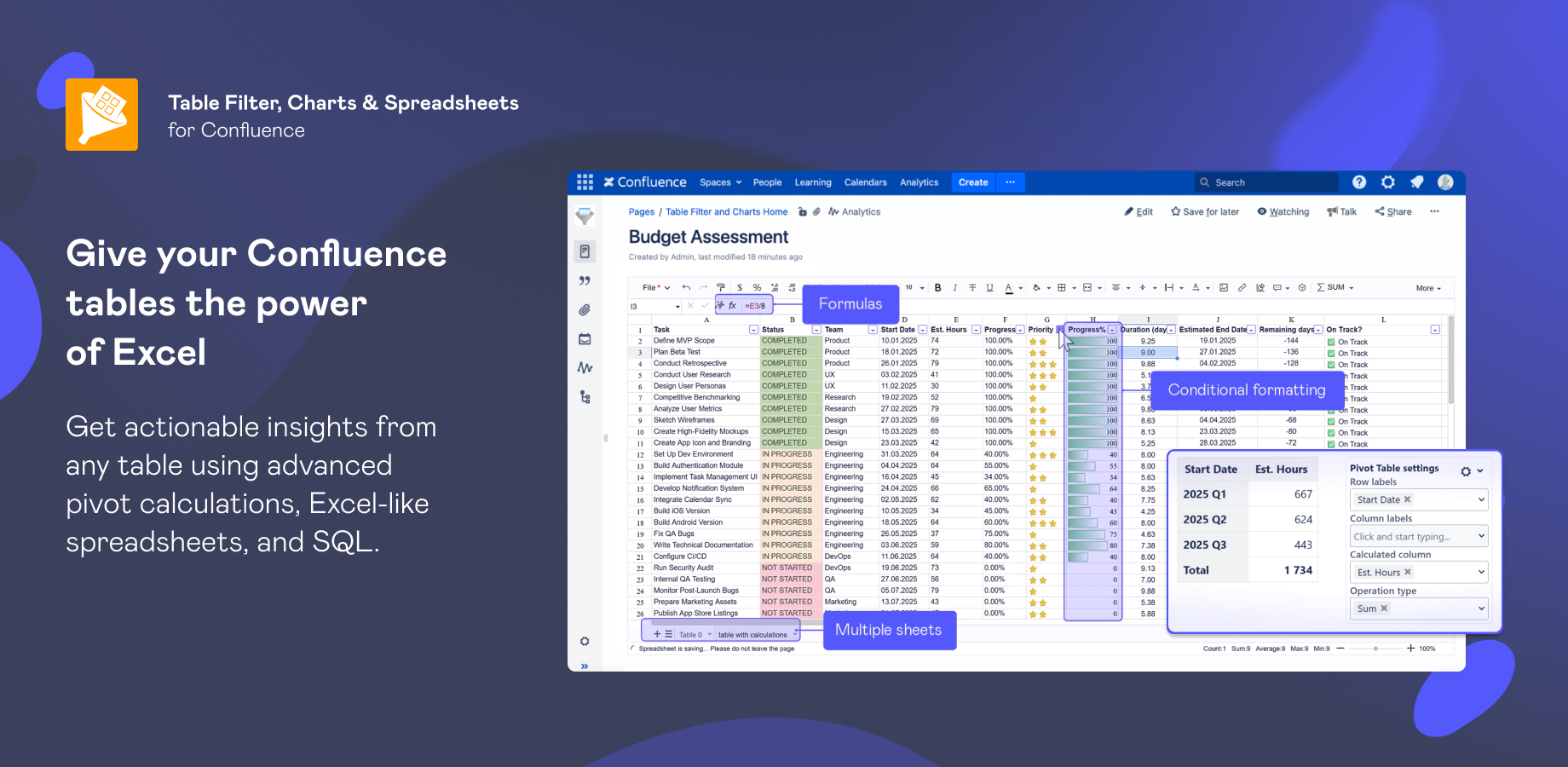This screenshot has height=767, width=1568.
Task: Click the Create button
Action: click(973, 182)
